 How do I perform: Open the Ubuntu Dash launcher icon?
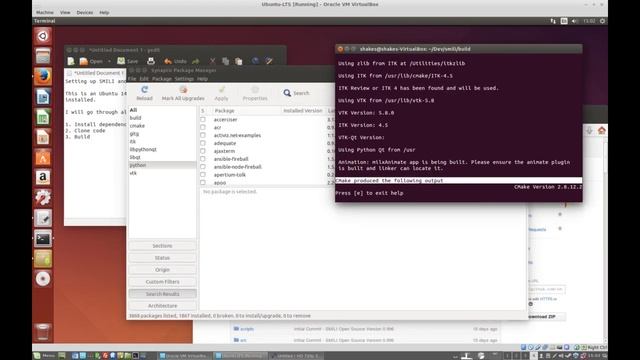(x=43, y=36)
